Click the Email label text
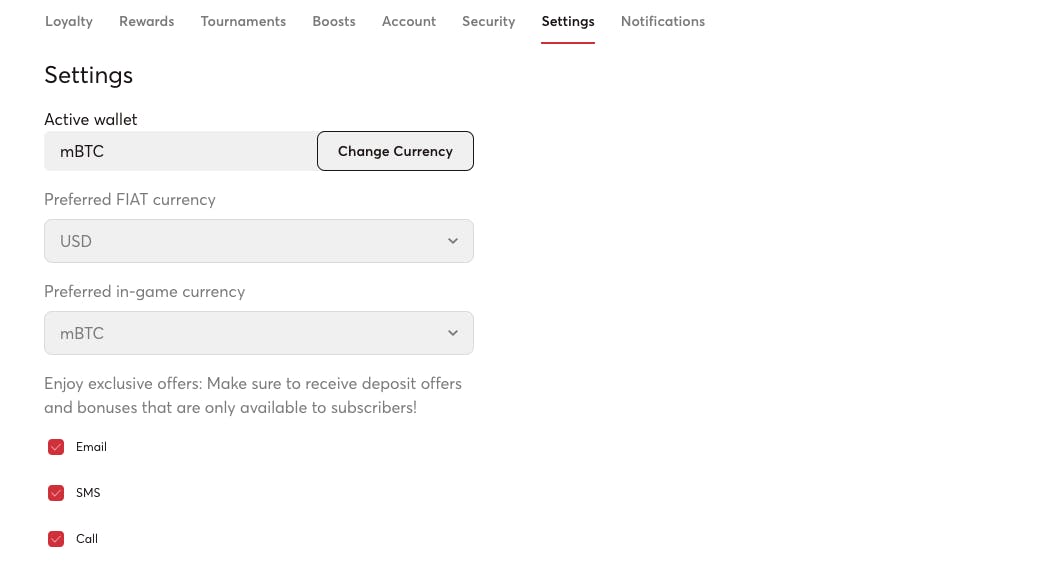 pyautogui.click(x=91, y=447)
